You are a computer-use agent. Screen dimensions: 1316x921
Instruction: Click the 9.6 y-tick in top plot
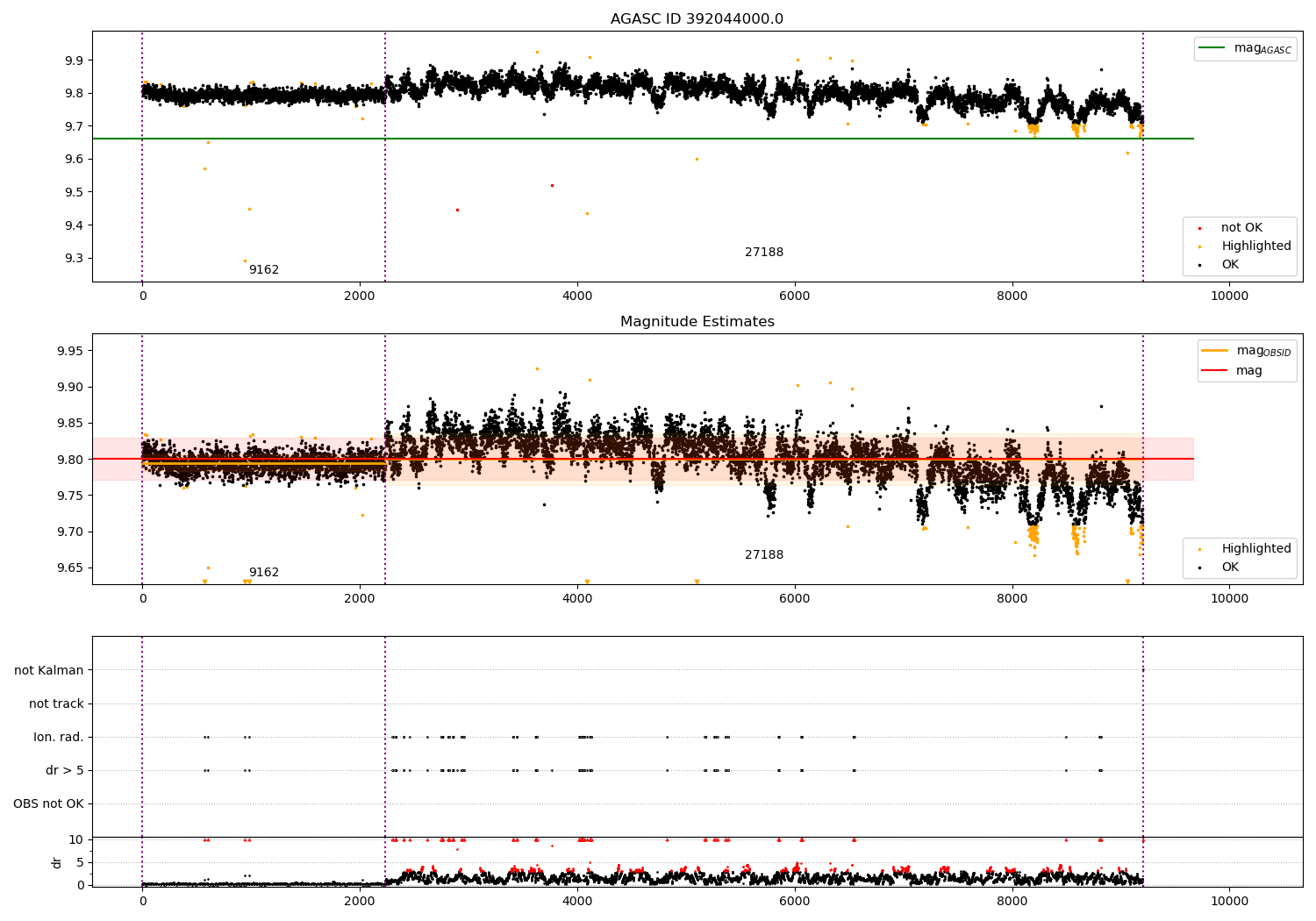pyautogui.click(x=74, y=160)
